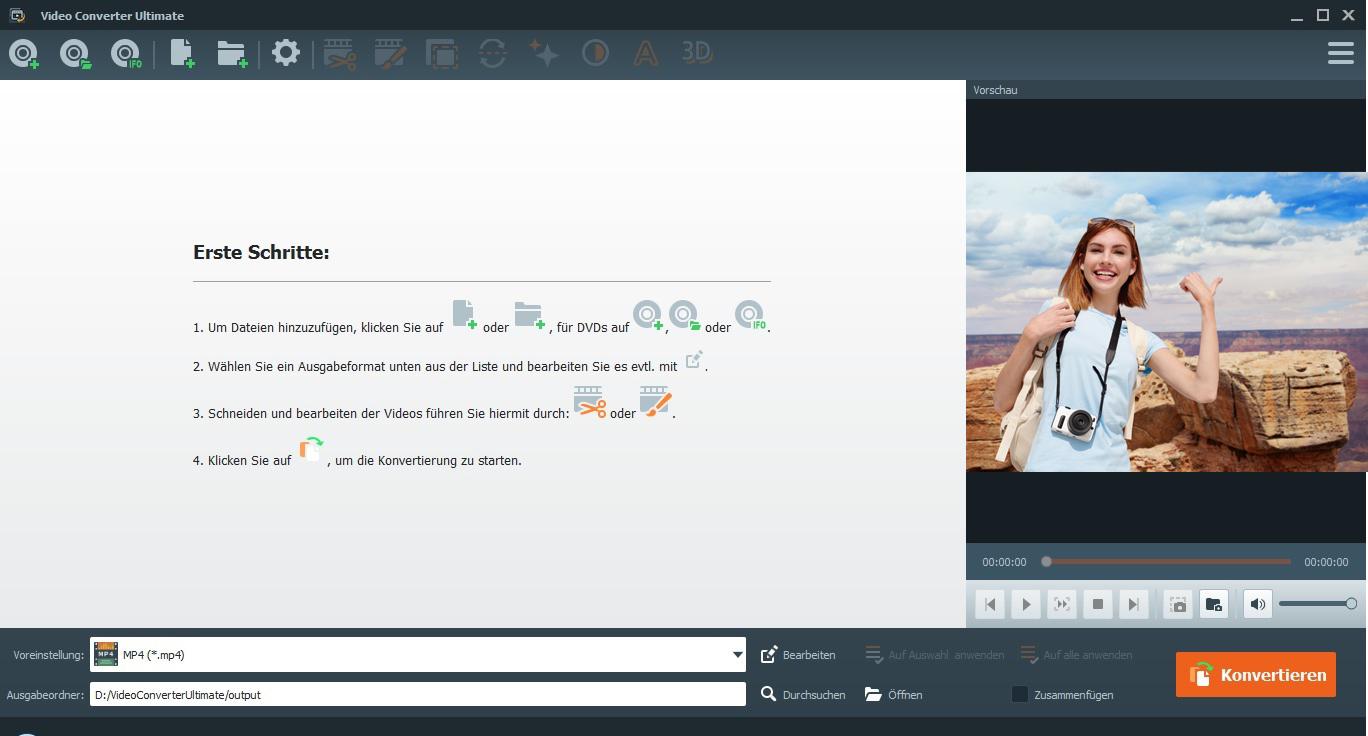Expand the Voreinstellung format dropdown
Image resolution: width=1368 pixels, height=736 pixels.
[x=737, y=655]
